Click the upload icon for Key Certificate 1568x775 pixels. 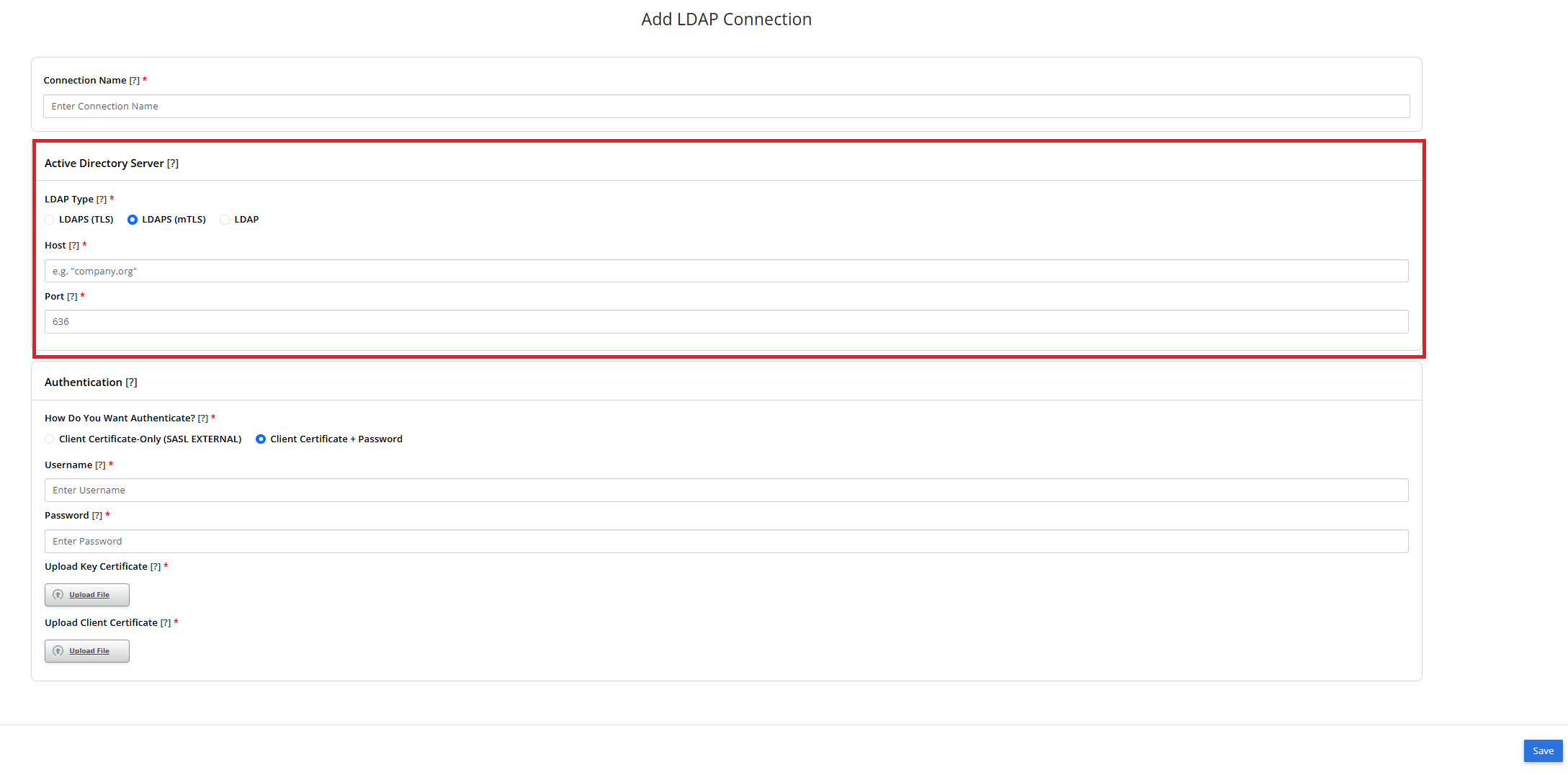(58, 595)
